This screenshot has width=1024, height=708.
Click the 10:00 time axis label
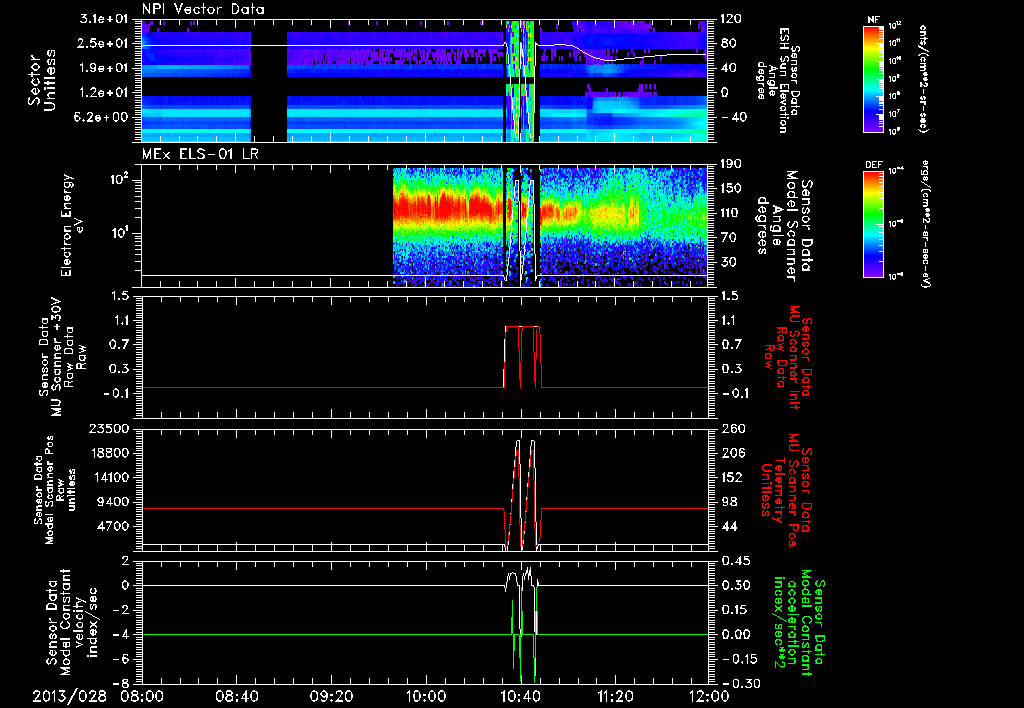point(426,696)
